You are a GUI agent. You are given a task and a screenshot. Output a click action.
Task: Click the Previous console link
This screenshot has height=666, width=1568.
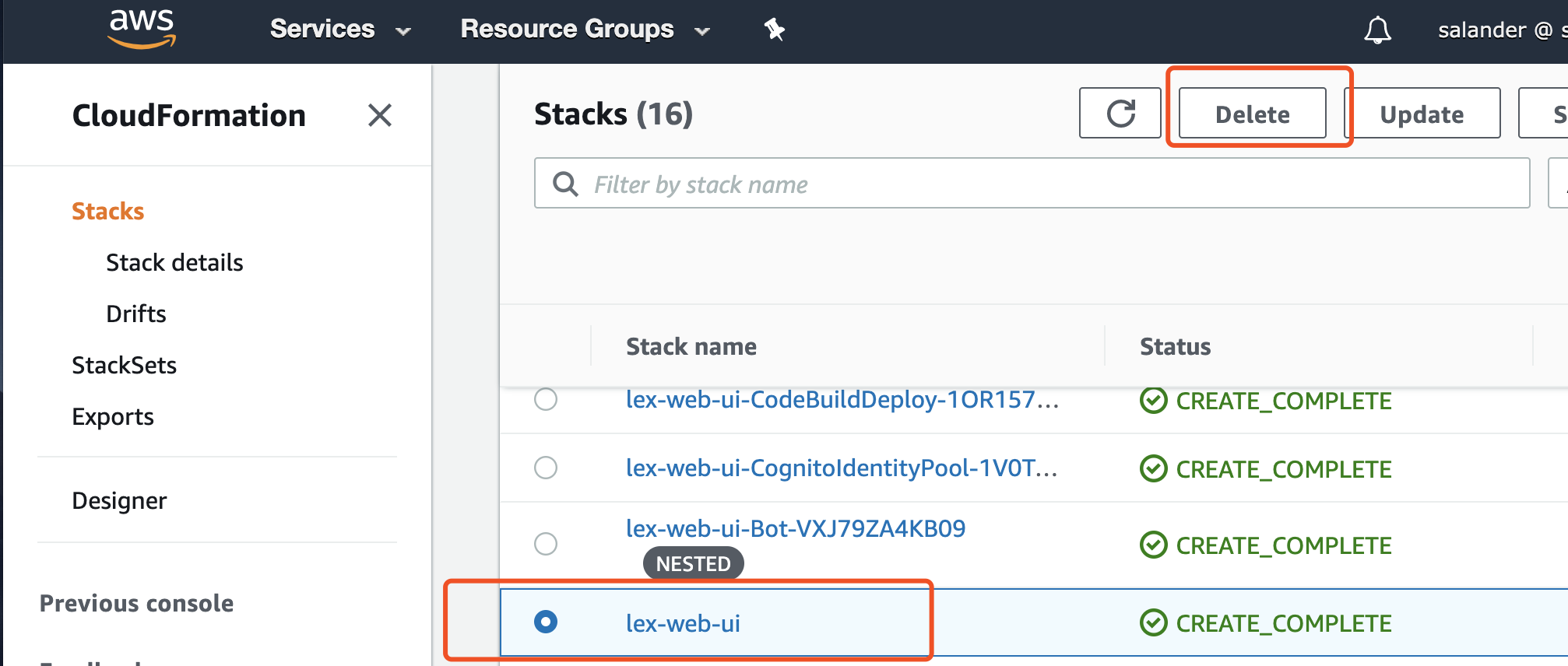pos(136,603)
